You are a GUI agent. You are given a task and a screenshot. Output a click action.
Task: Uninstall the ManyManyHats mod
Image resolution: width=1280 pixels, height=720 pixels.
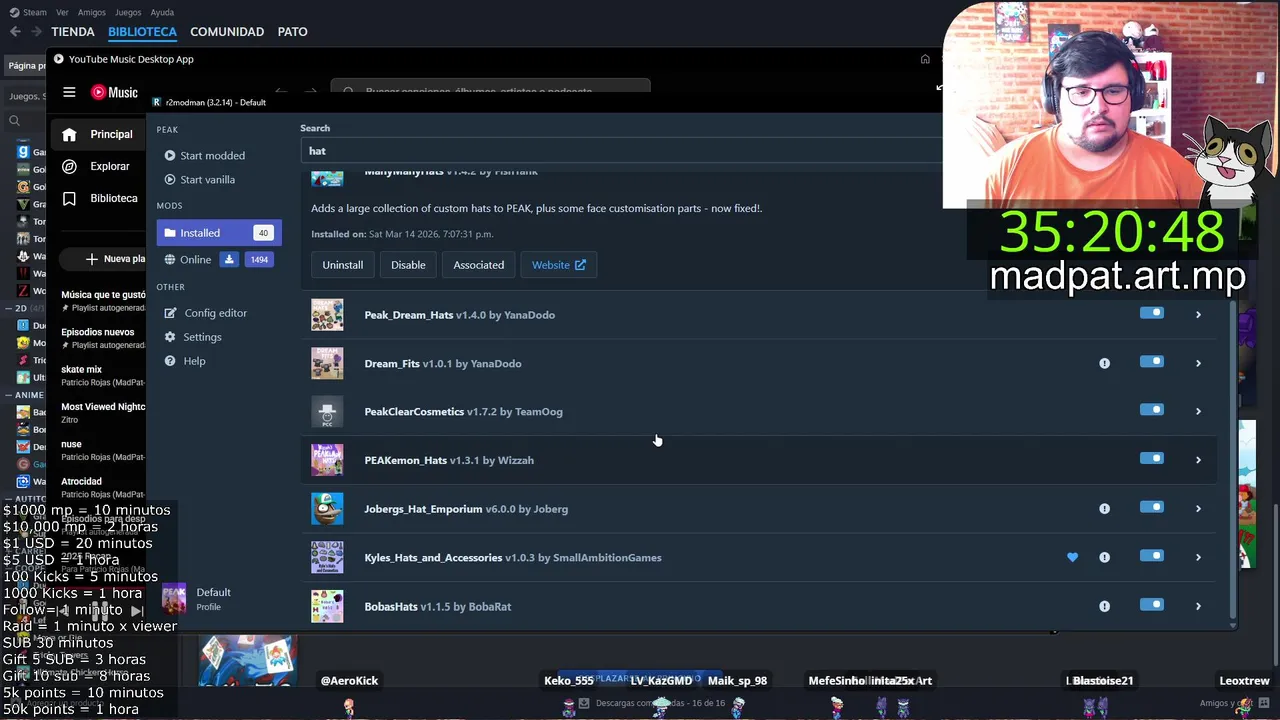point(342,265)
